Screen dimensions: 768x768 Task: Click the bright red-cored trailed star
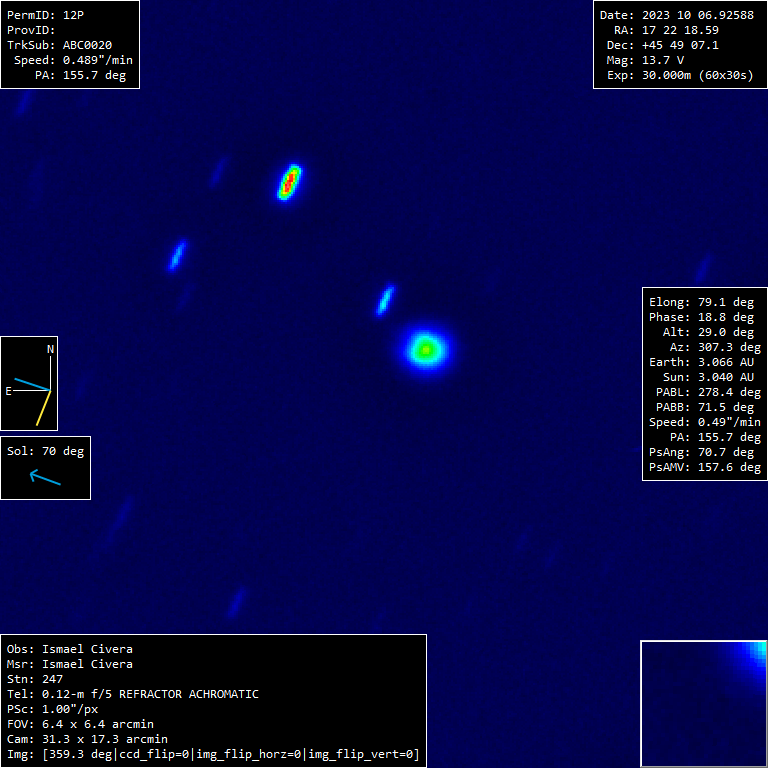(289, 182)
